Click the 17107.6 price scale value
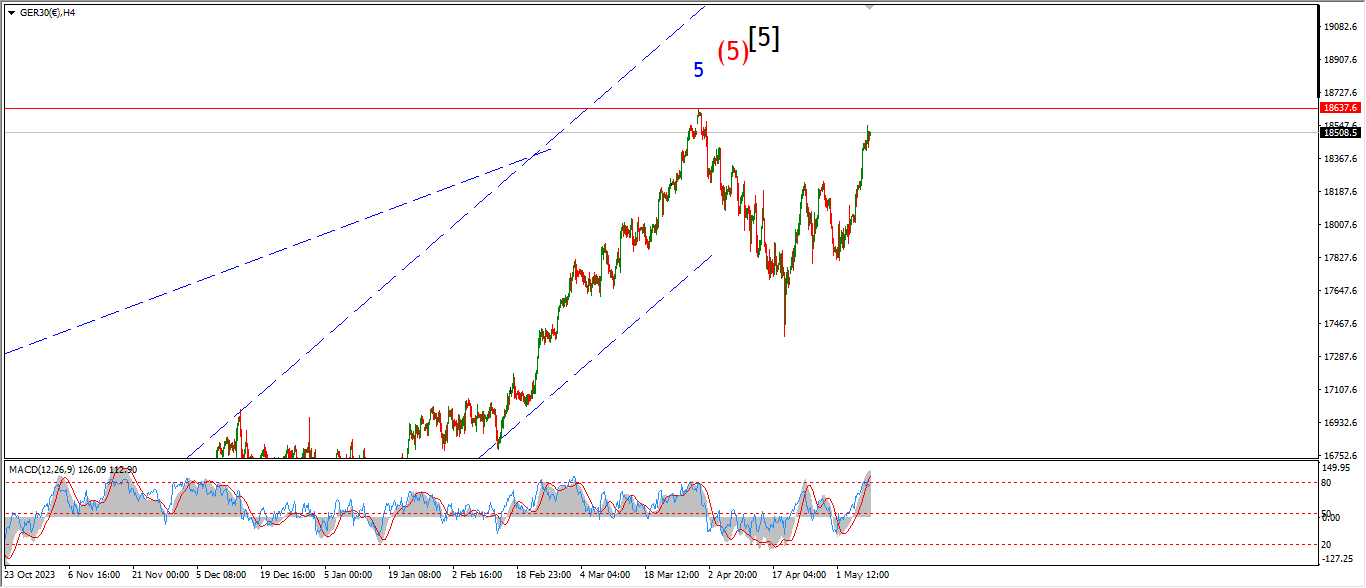 pyautogui.click(x=1338, y=390)
